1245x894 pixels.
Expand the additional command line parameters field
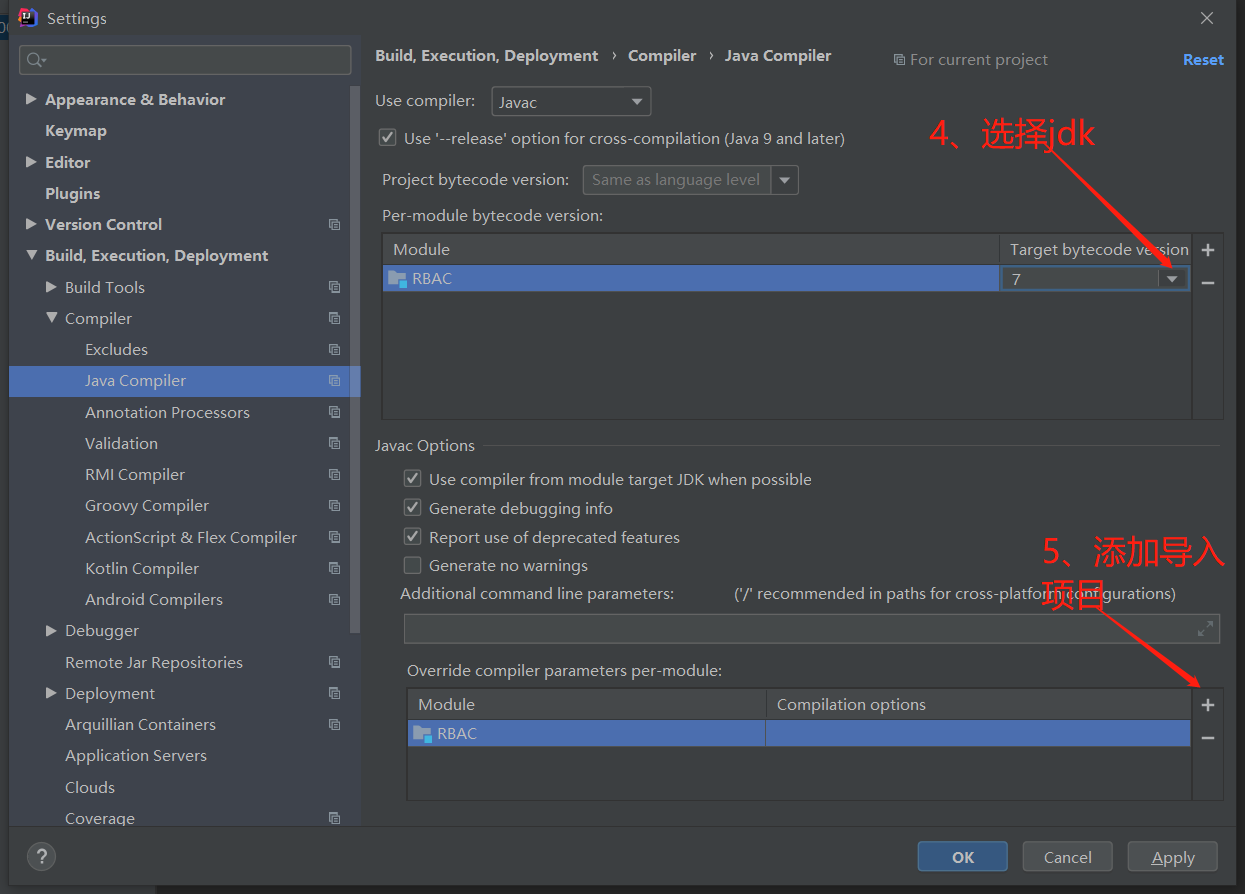point(1206,628)
